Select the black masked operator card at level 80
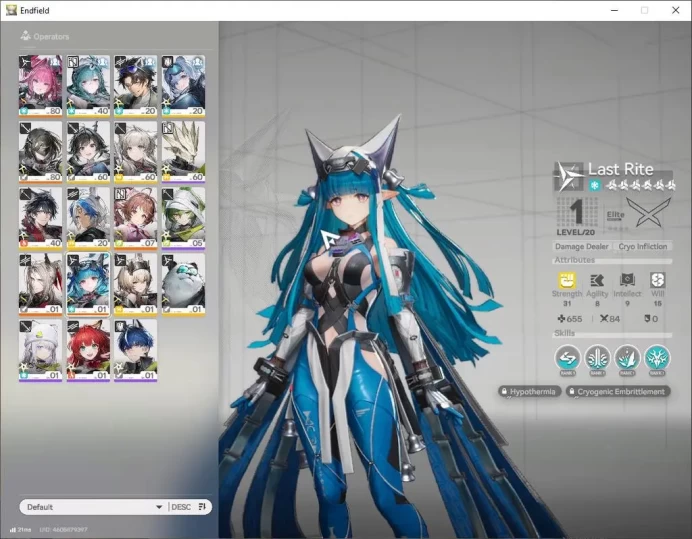 [40, 152]
